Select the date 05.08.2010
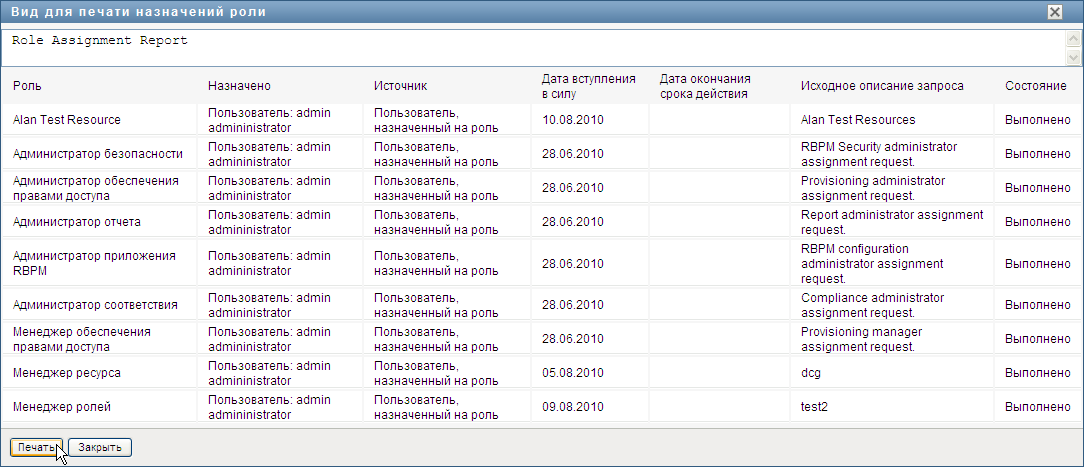This screenshot has height=467, width=1084. click(573, 373)
